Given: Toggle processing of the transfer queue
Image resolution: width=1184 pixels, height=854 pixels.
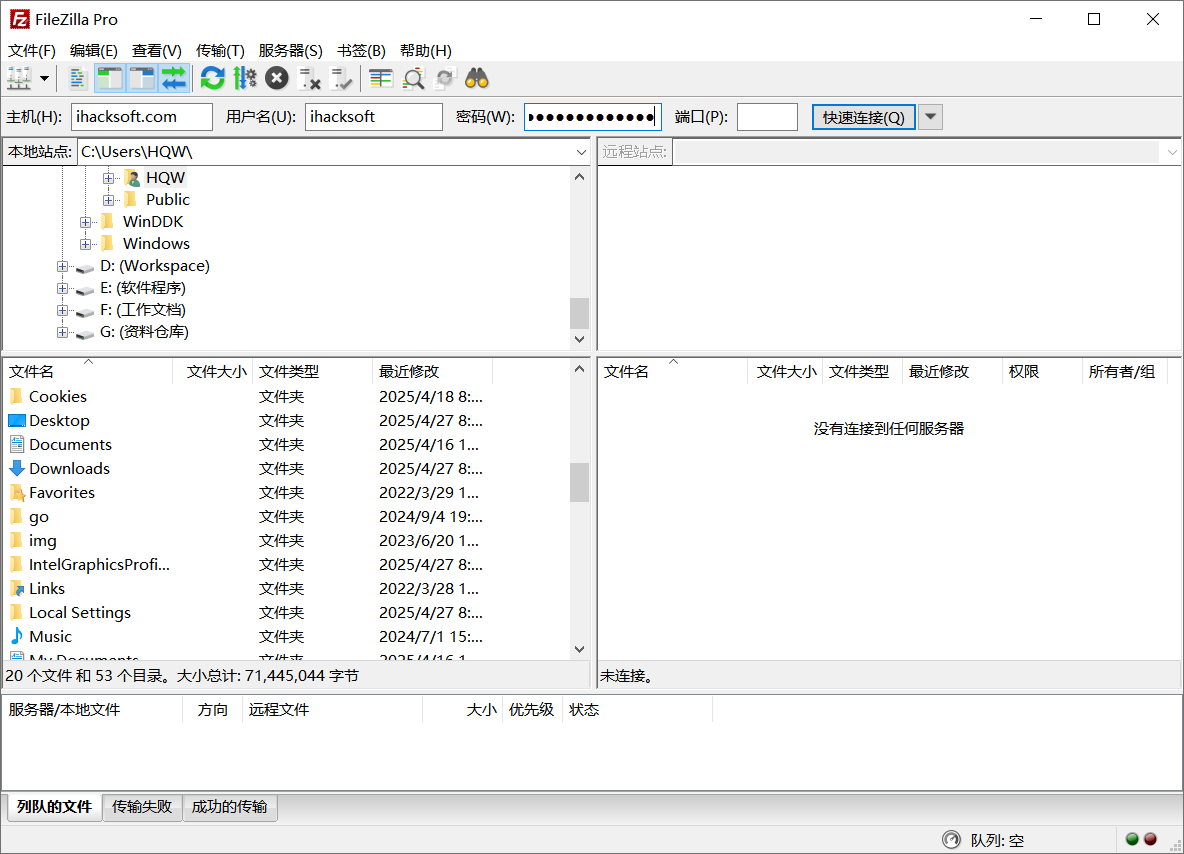Looking at the screenshot, I should 245,79.
